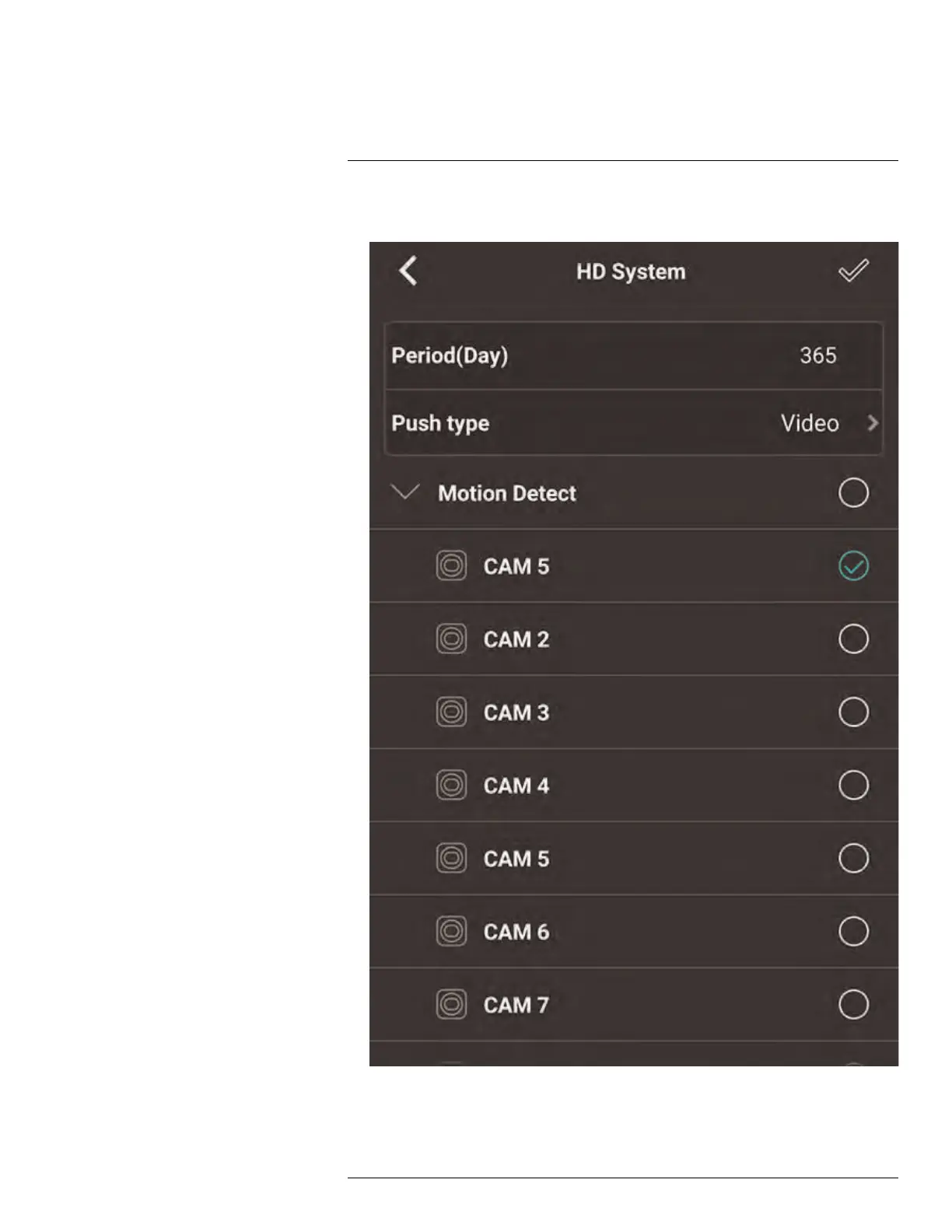The height and width of the screenshot is (1232, 952).
Task: Edit the Period(Day) value 365
Action: click(x=817, y=355)
